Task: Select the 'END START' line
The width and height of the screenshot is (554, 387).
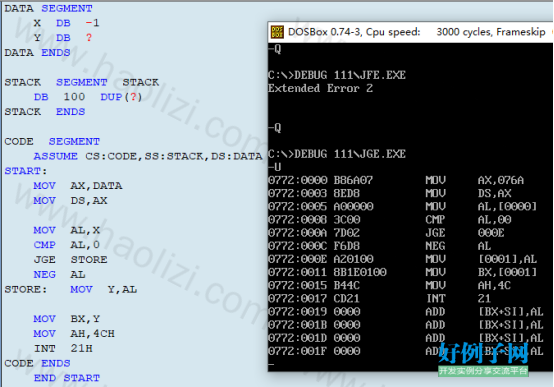Action: 67,378
